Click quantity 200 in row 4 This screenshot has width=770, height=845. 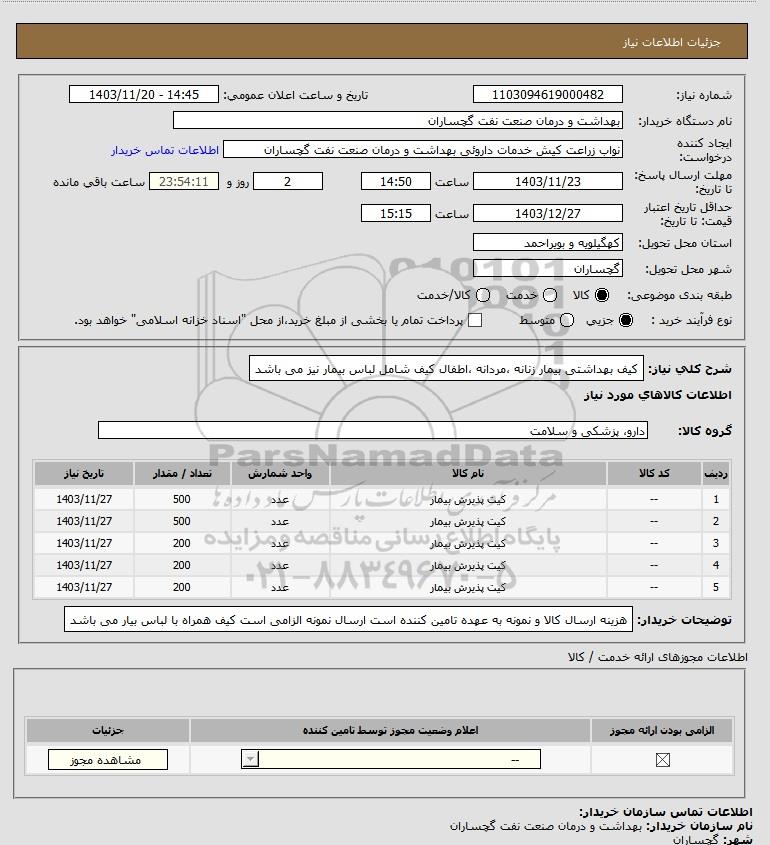tap(182, 565)
